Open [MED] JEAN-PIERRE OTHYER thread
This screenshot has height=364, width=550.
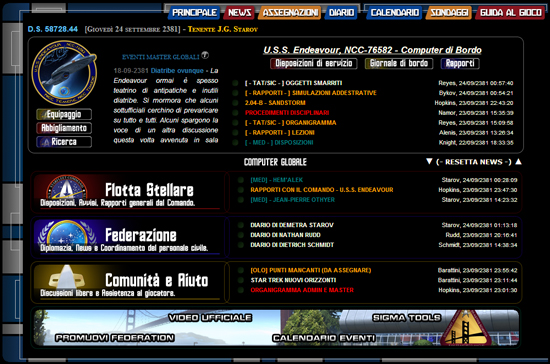click(x=293, y=200)
